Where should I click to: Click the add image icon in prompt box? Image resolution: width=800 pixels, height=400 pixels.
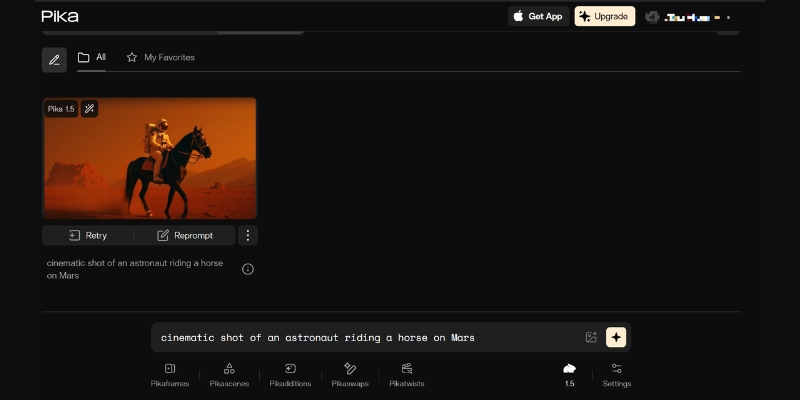591,337
